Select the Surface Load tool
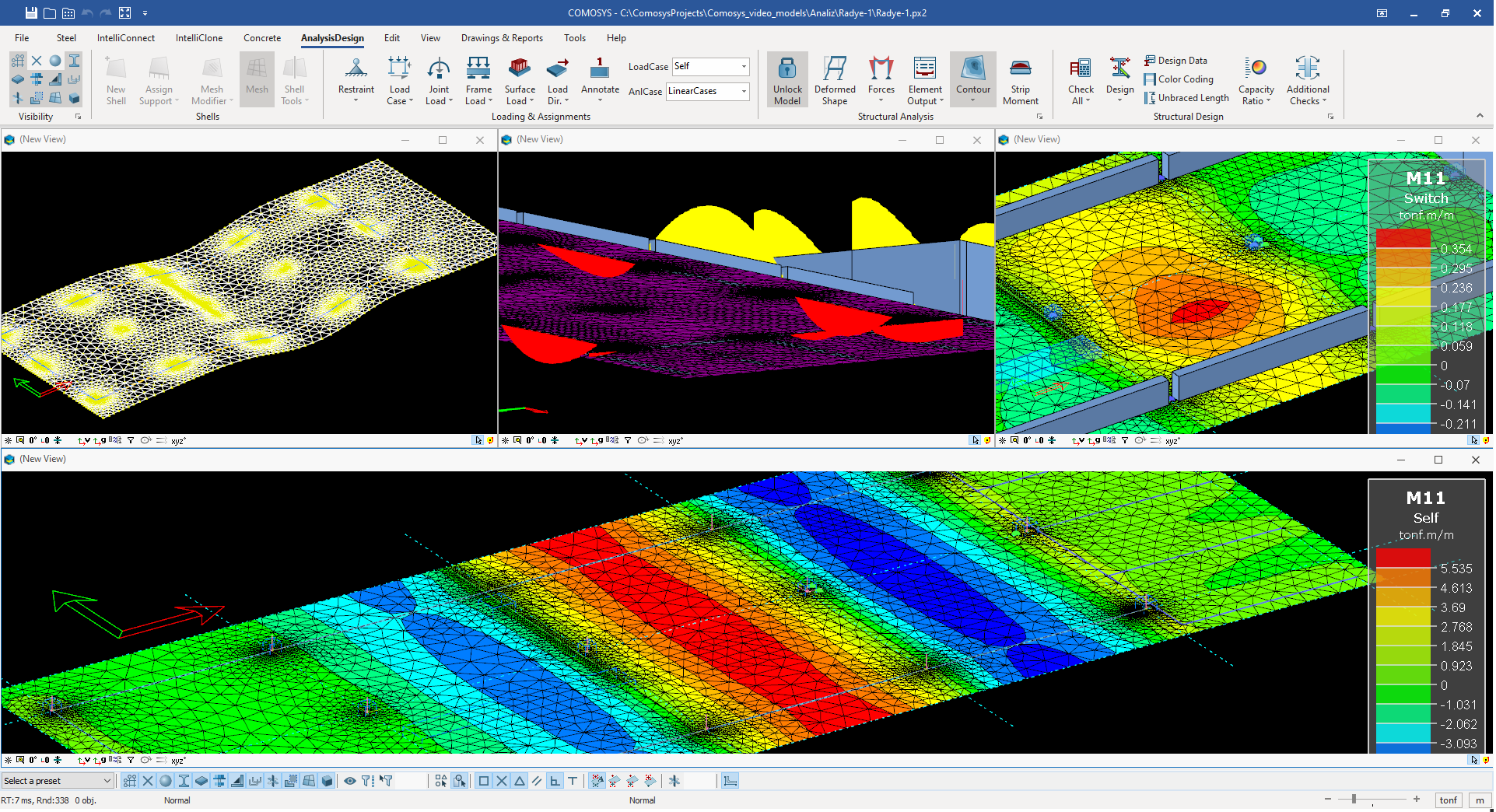 520,79
